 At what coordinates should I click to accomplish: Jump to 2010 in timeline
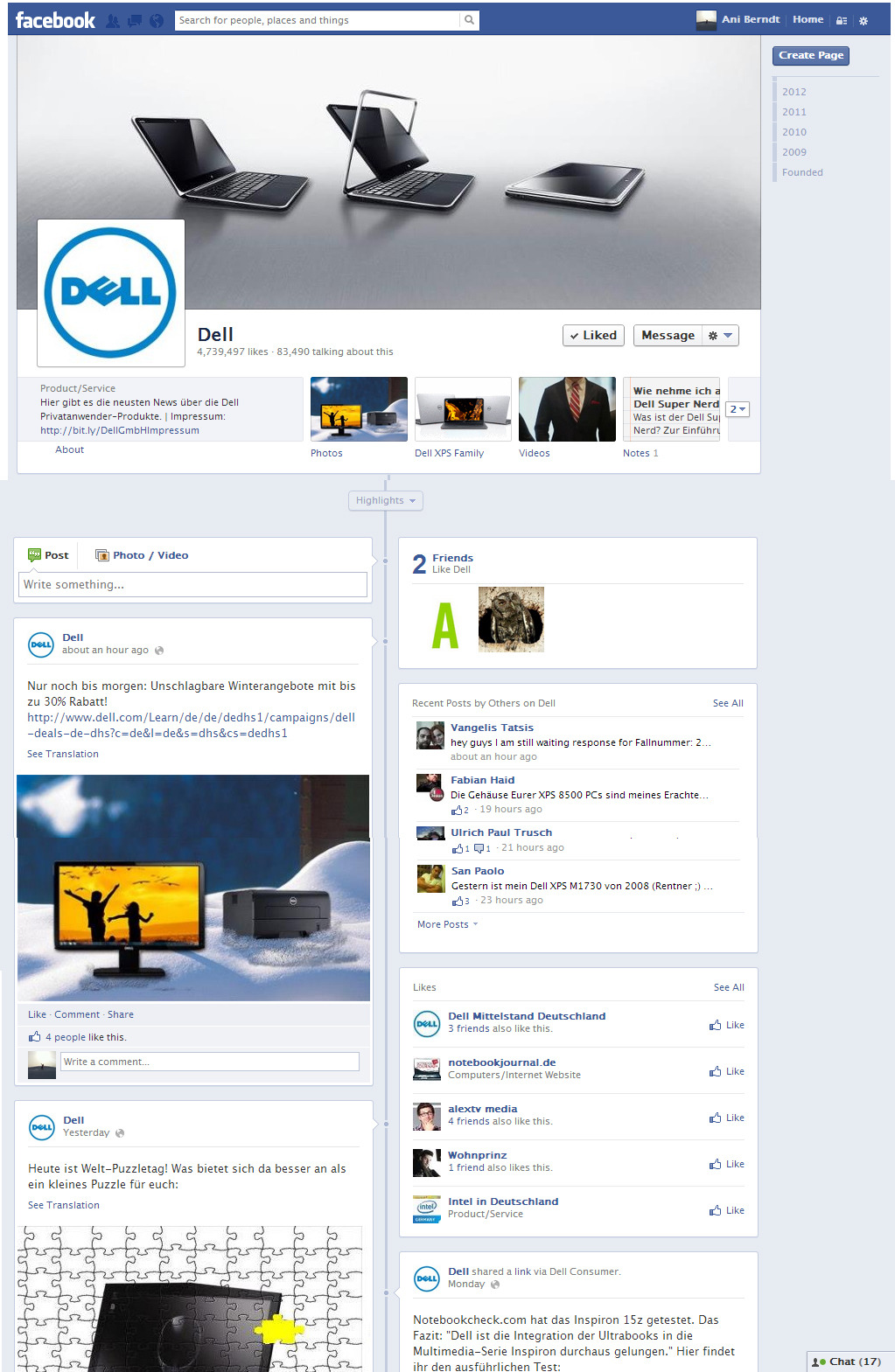pos(794,132)
